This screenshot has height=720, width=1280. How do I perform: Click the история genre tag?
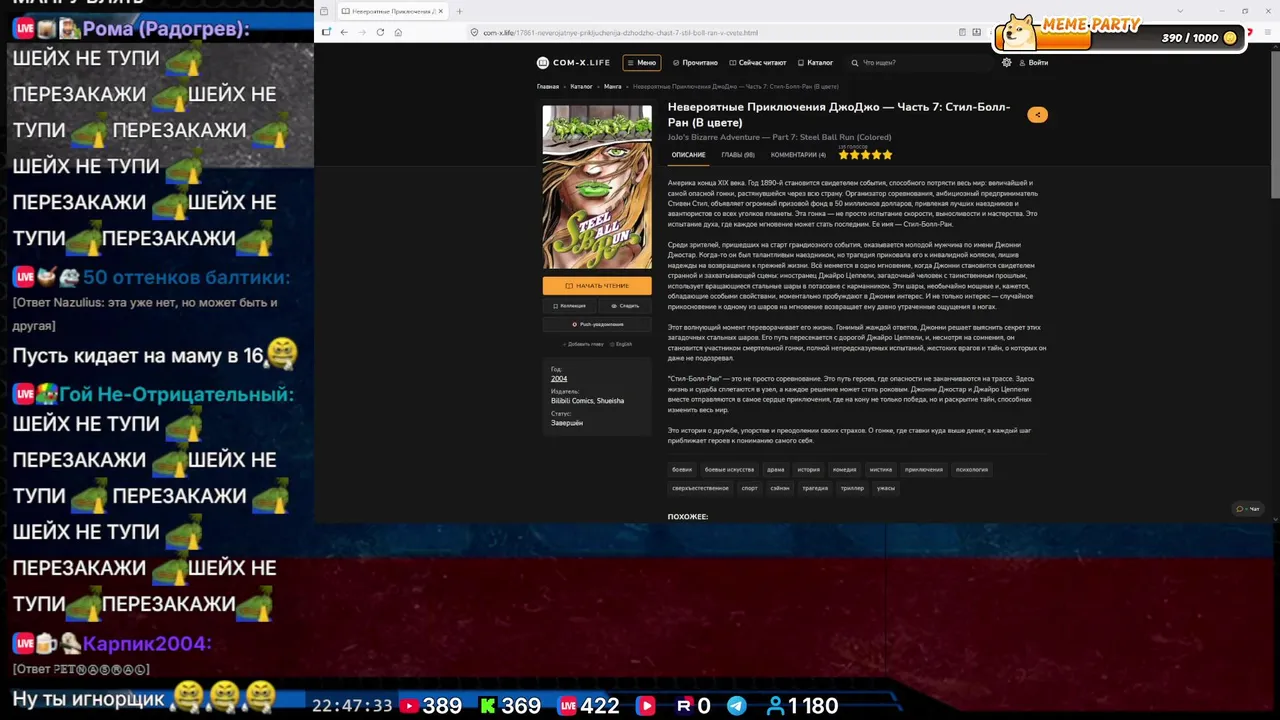pos(809,469)
